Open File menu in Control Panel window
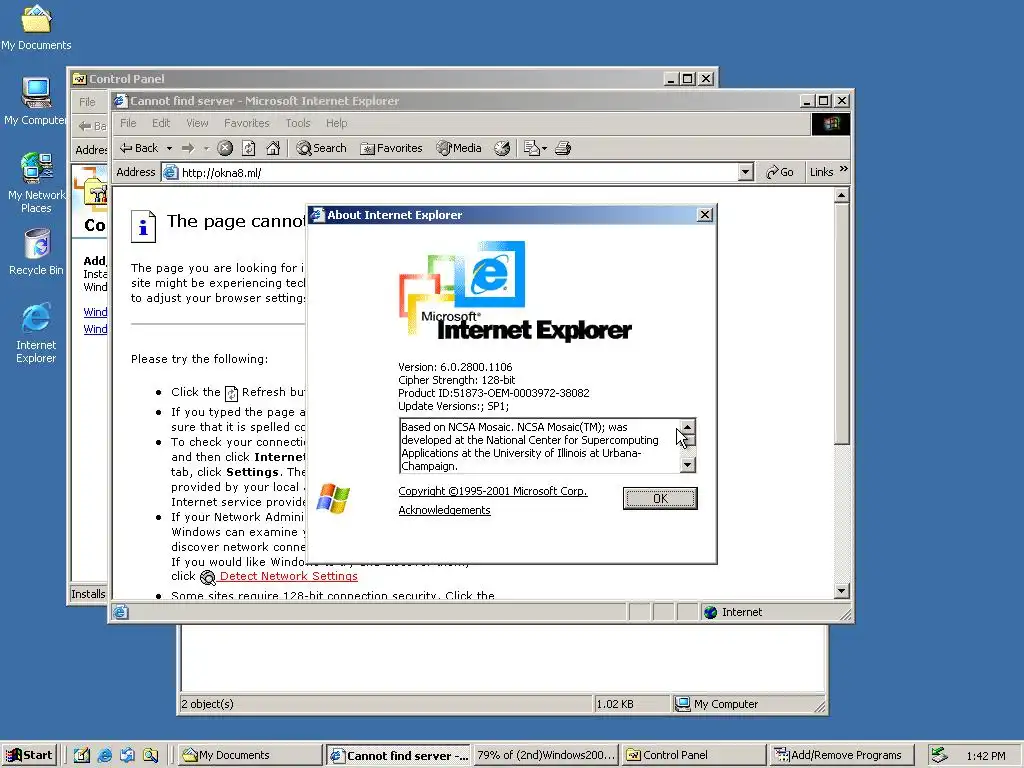 [87, 102]
